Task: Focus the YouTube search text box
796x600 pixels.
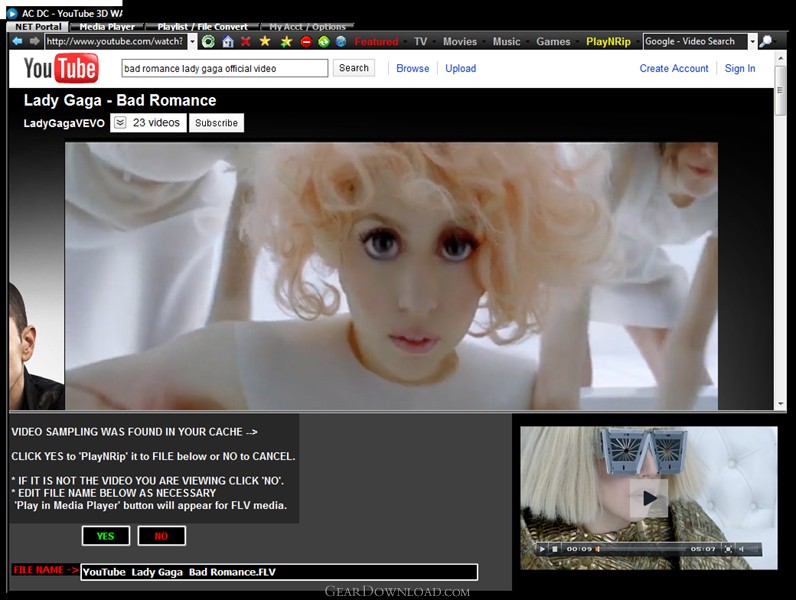Action: (x=225, y=68)
